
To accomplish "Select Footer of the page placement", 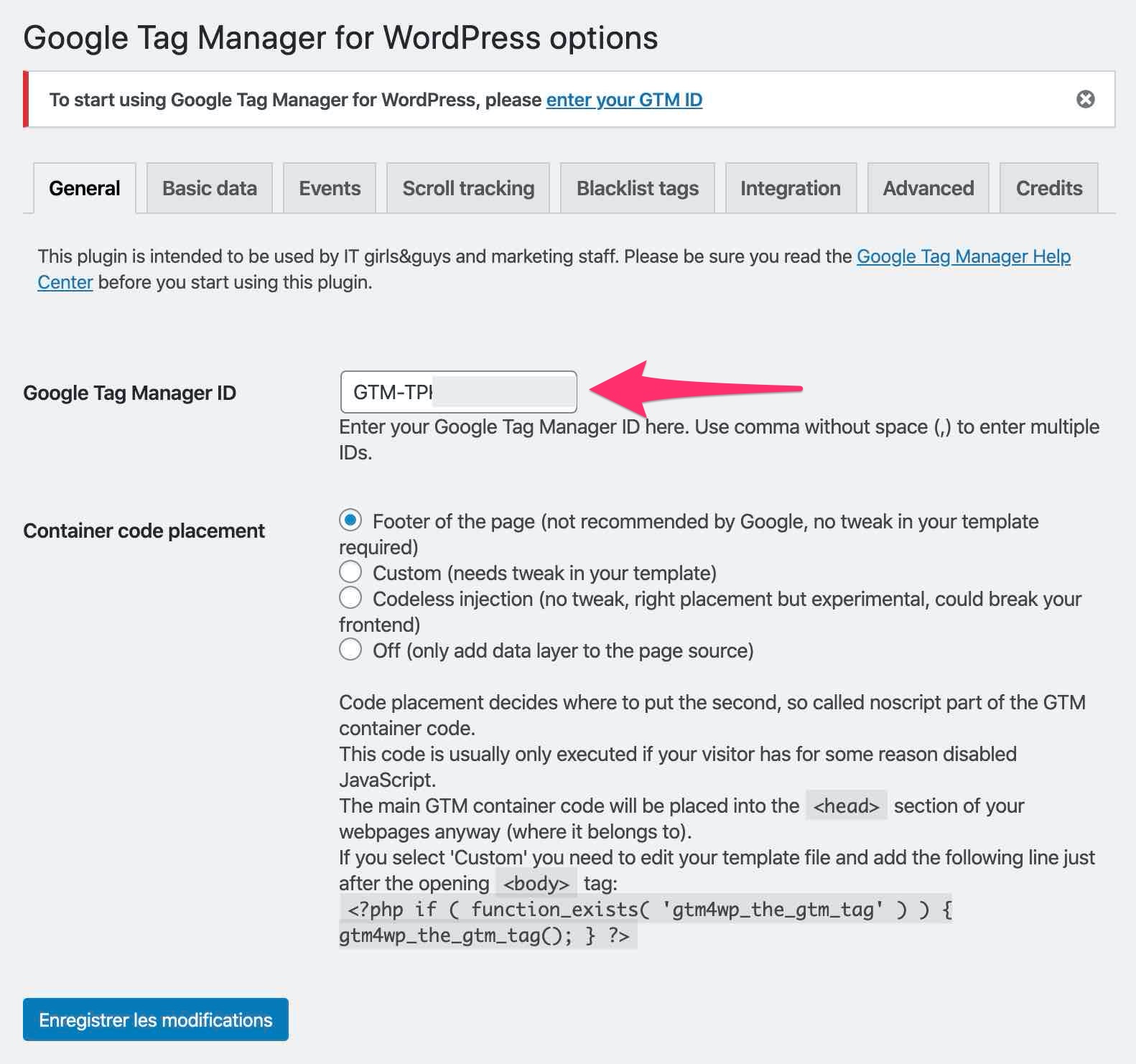I will point(350,521).
